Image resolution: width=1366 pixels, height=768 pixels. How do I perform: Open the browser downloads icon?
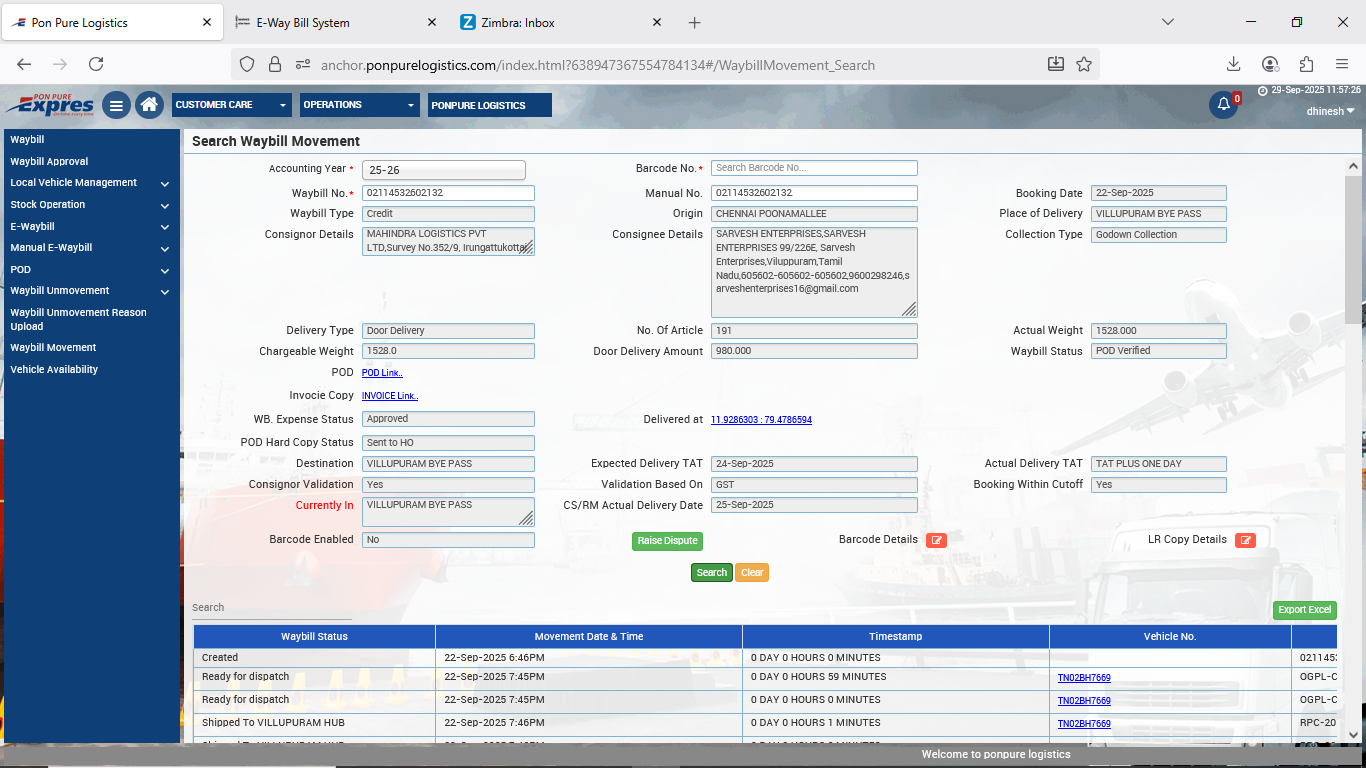coord(1233,64)
